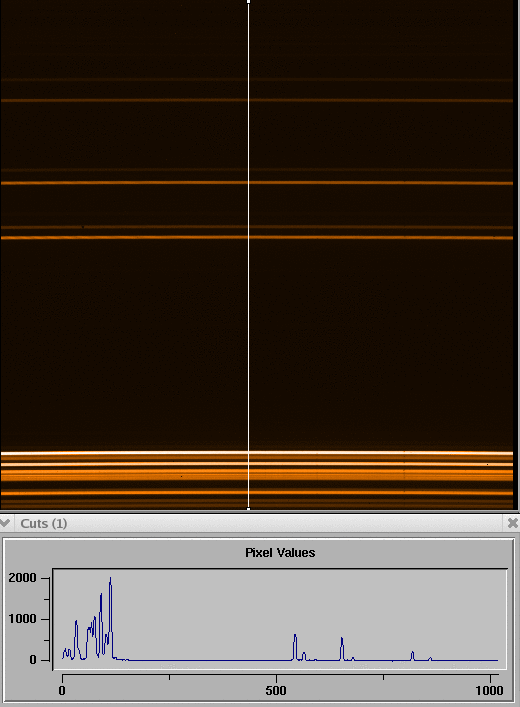Click the vertical scrollbar beside the image
This screenshot has width=520, height=707.
(517, 255)
